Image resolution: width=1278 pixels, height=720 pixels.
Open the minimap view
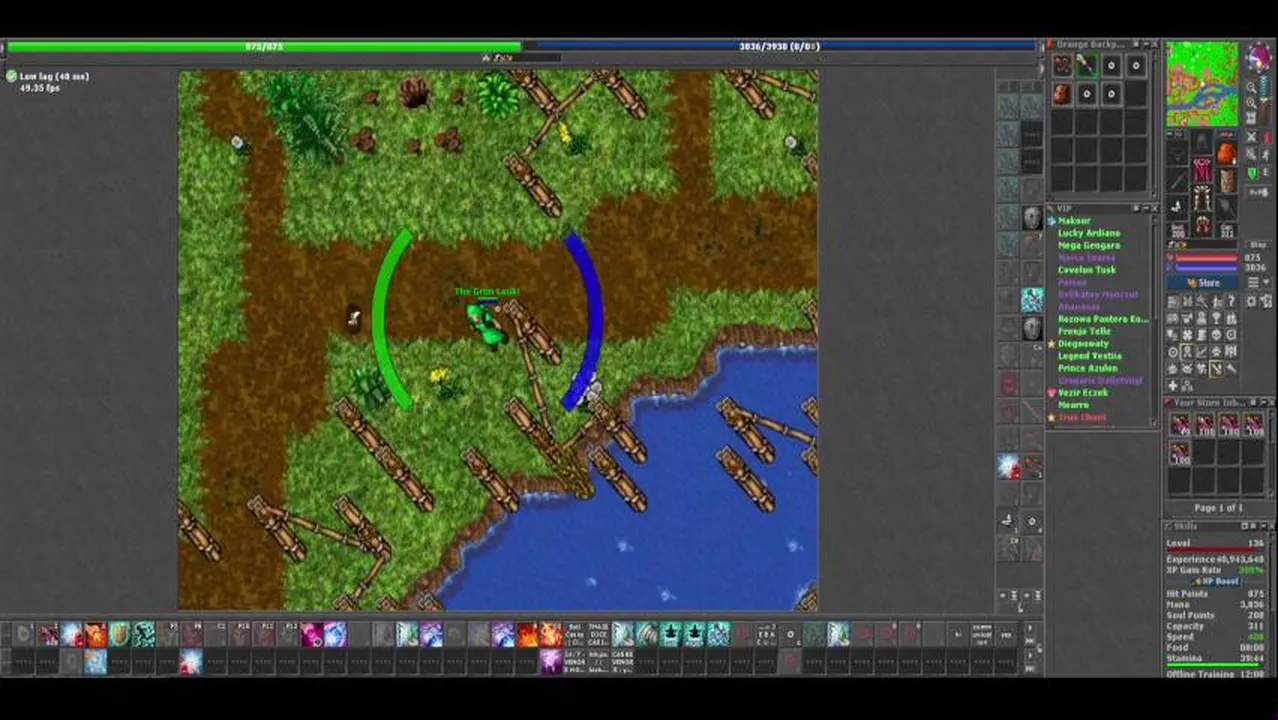point(1202,84)
